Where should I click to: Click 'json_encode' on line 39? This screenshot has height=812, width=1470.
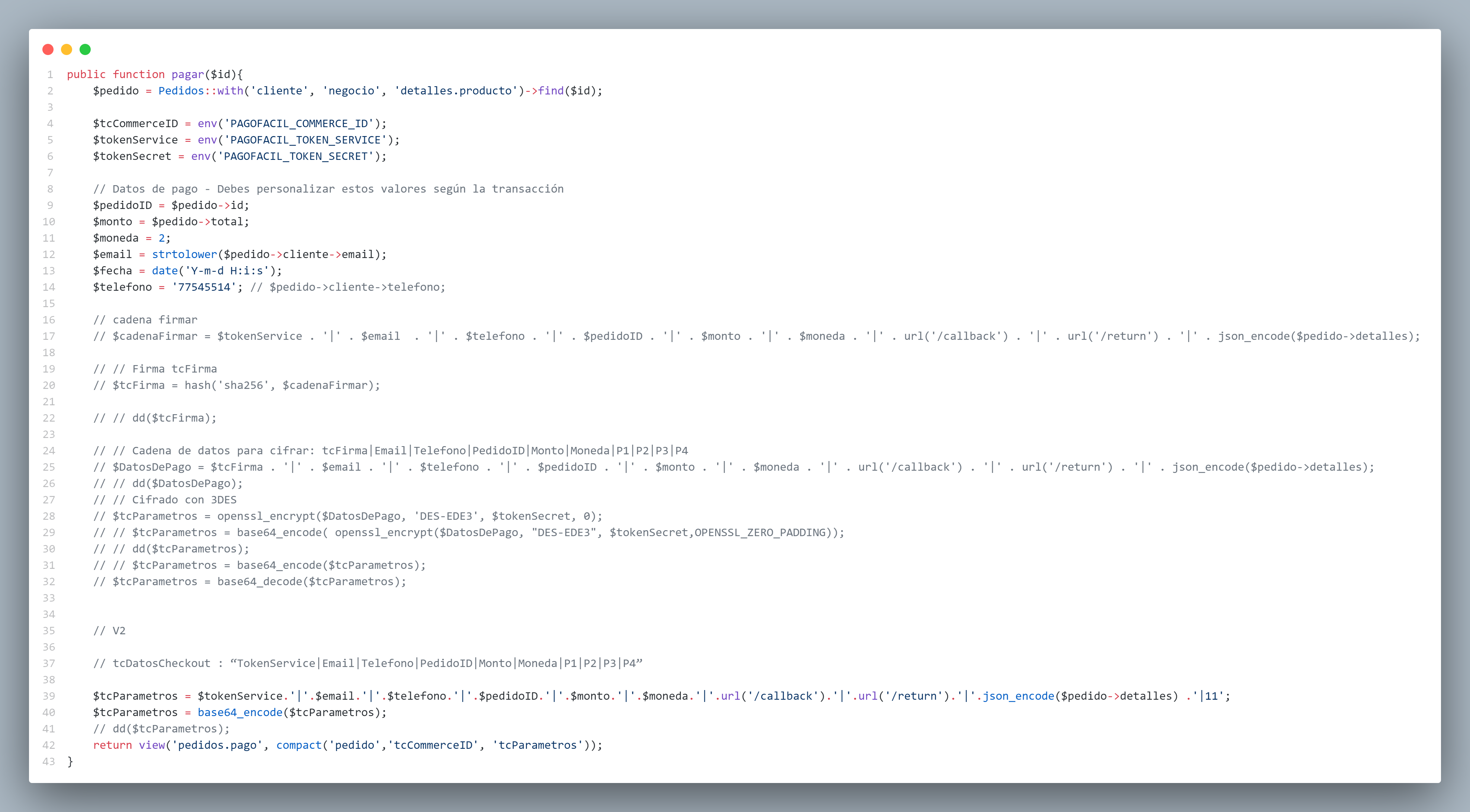click(x=1018, y=696)
